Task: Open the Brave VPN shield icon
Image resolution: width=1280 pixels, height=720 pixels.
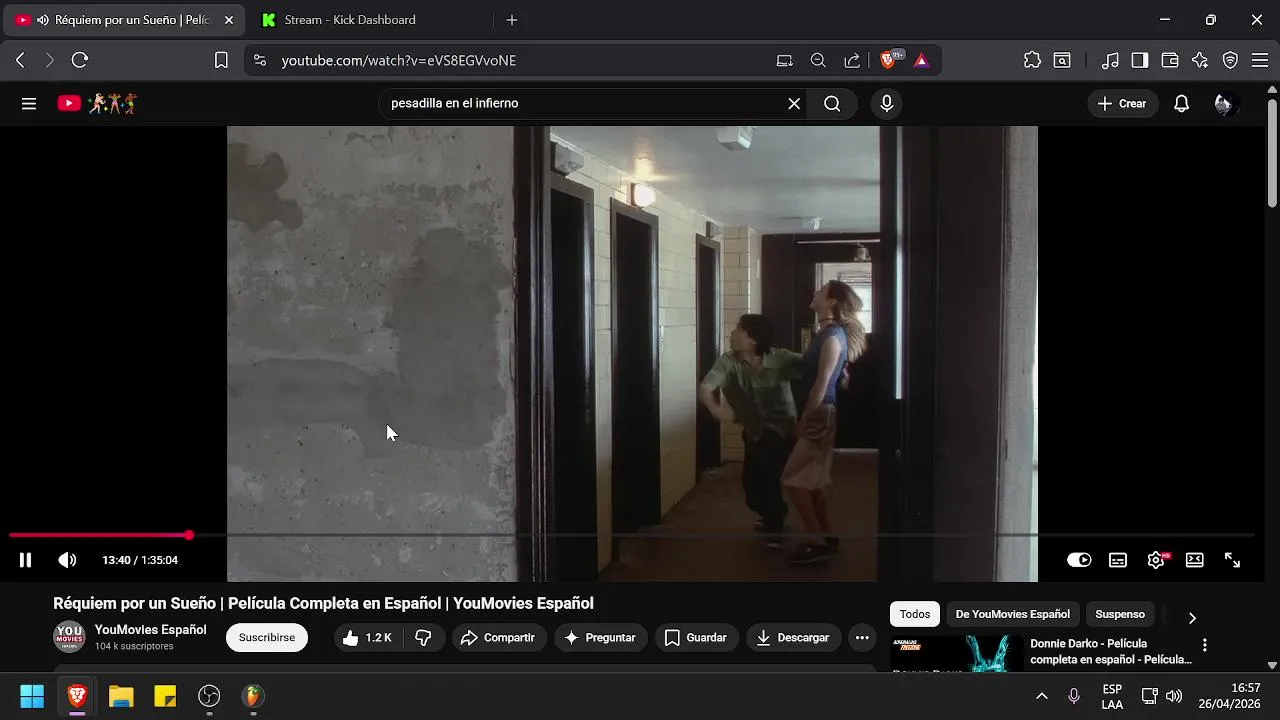Action: 1230,60
